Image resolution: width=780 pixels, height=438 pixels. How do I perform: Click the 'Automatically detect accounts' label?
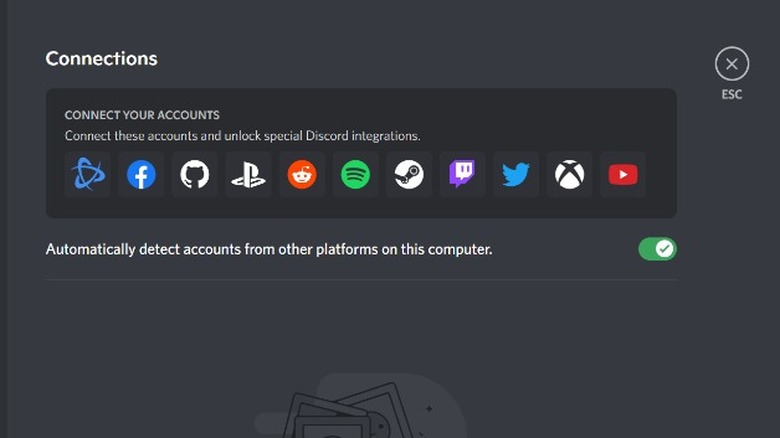pyautogui.click(x=269, y=249)
